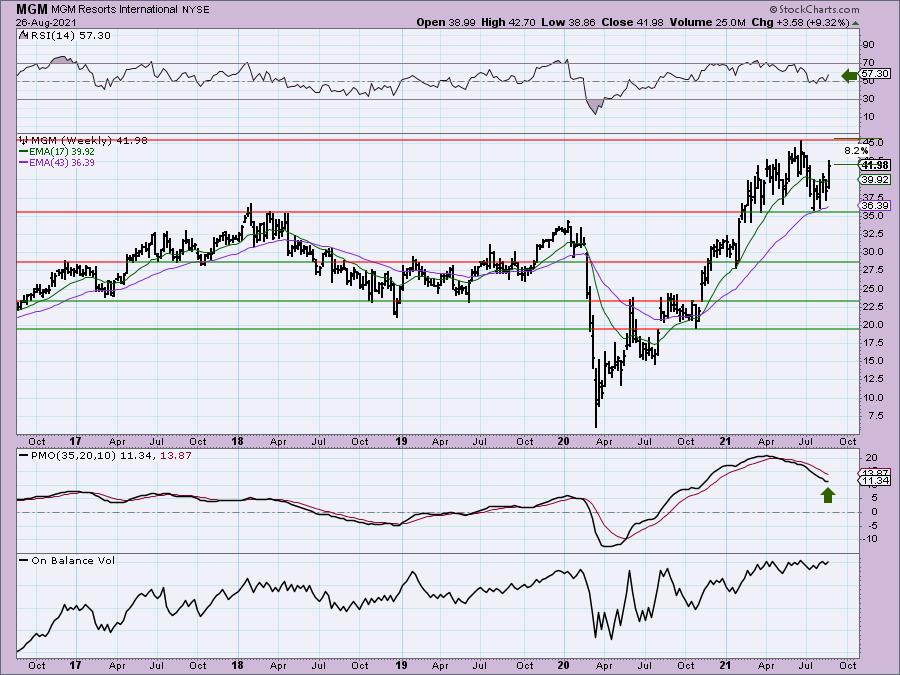Click the MGM (Weekly) 41.98 legend label

click(89, 141)
